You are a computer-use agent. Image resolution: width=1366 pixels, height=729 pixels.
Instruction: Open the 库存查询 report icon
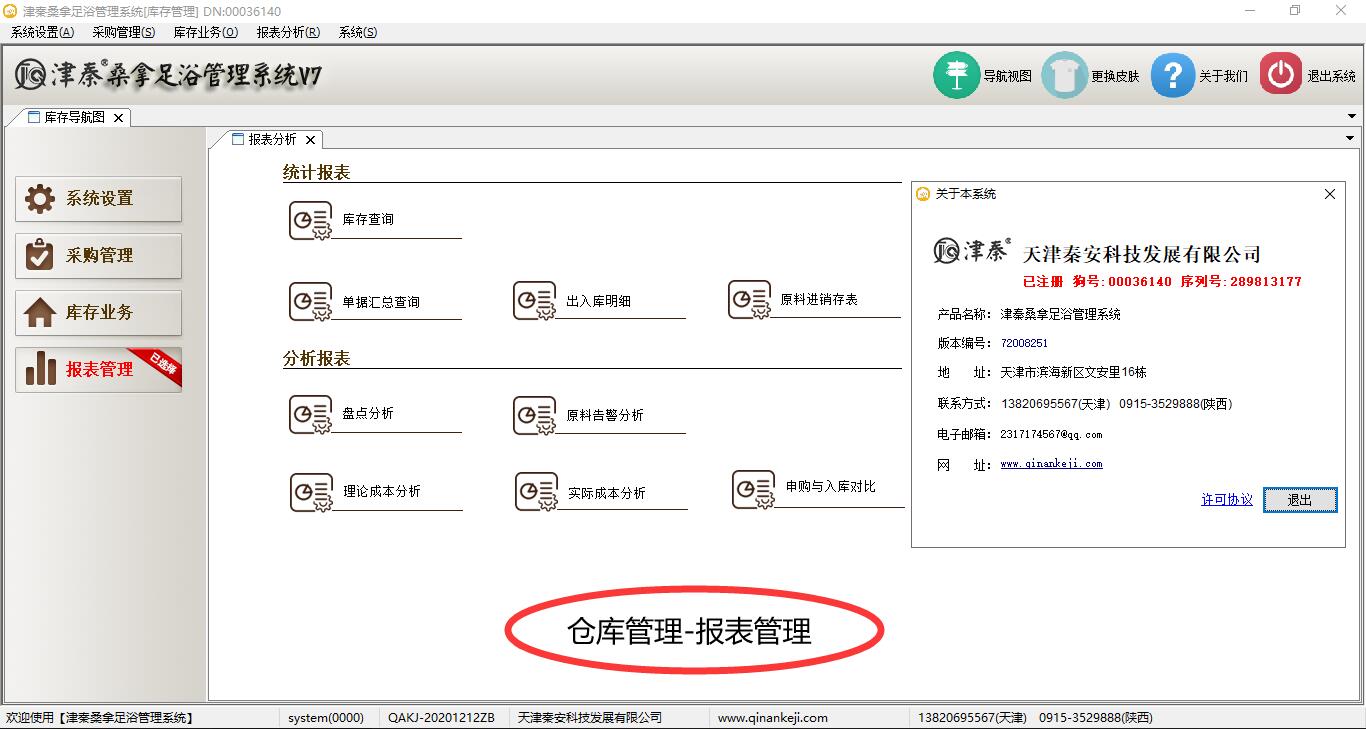[x=311, y=220]
